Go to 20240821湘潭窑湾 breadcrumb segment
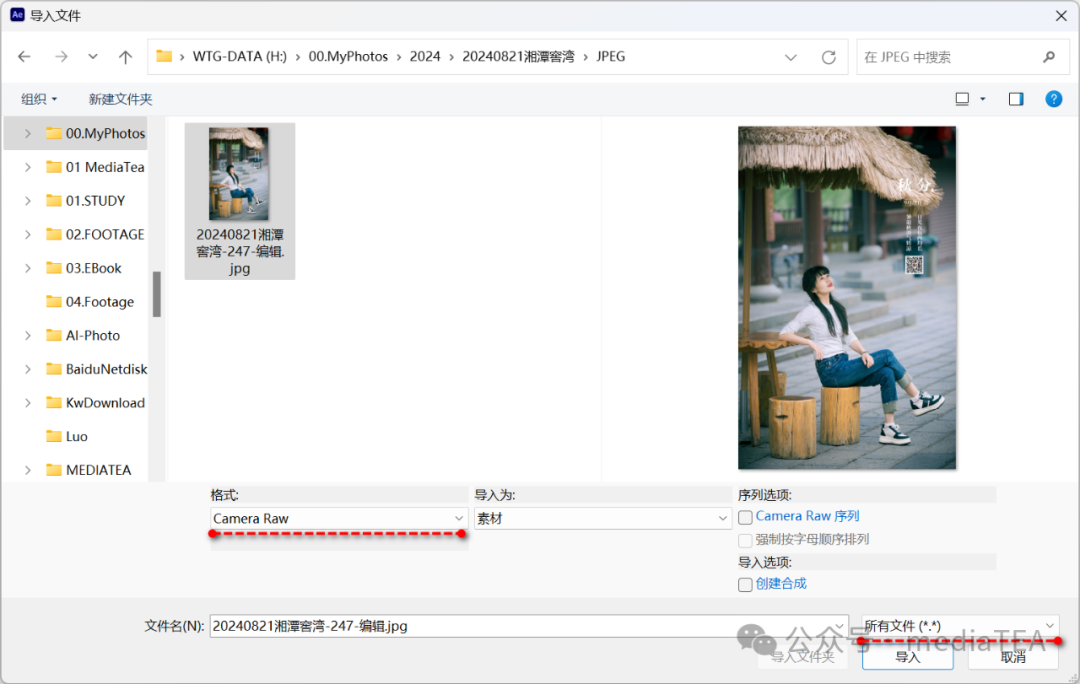1080x684 pixels. (x=518, y=56)
